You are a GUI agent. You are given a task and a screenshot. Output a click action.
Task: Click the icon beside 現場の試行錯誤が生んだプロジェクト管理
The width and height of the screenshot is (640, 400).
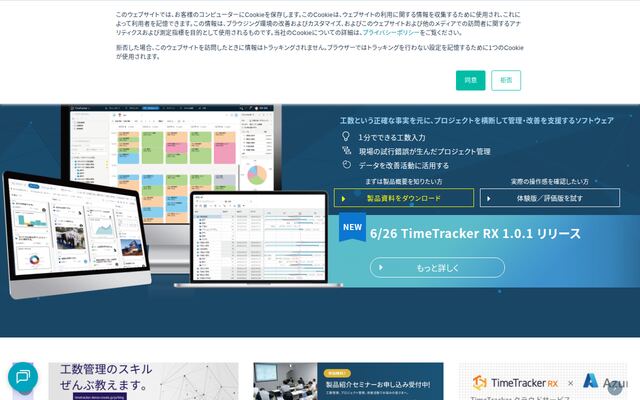point(347,151)
